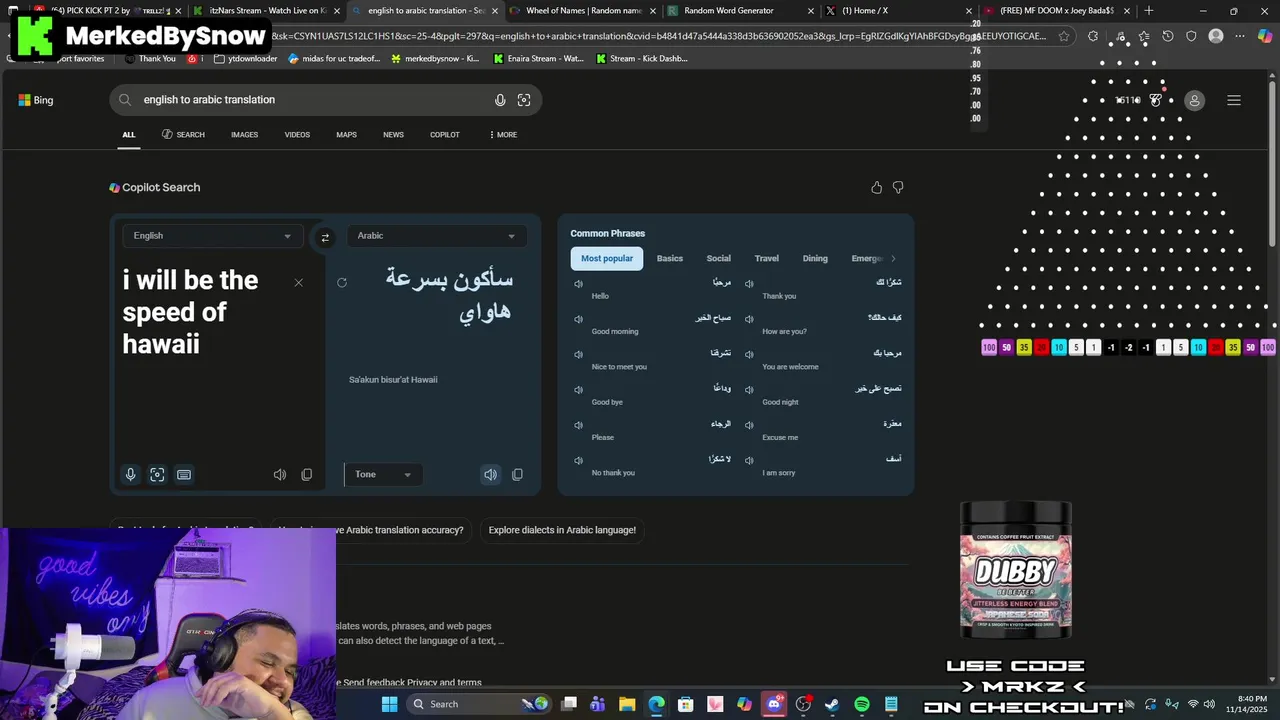1280x720 pixels.
Task: Click the microphone voice search icon
Action: [500, 100]
